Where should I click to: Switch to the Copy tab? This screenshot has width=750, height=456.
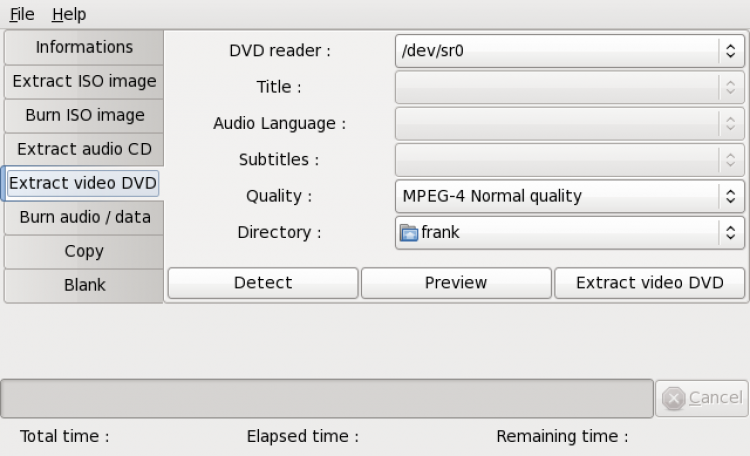(x=84, y=251)
